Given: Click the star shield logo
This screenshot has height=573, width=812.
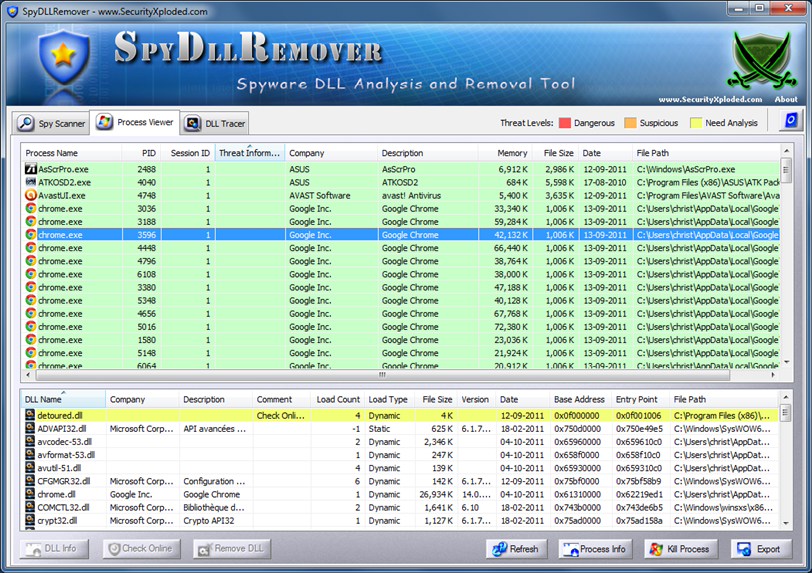Looking at the screenshot, I should pos(64,57).
